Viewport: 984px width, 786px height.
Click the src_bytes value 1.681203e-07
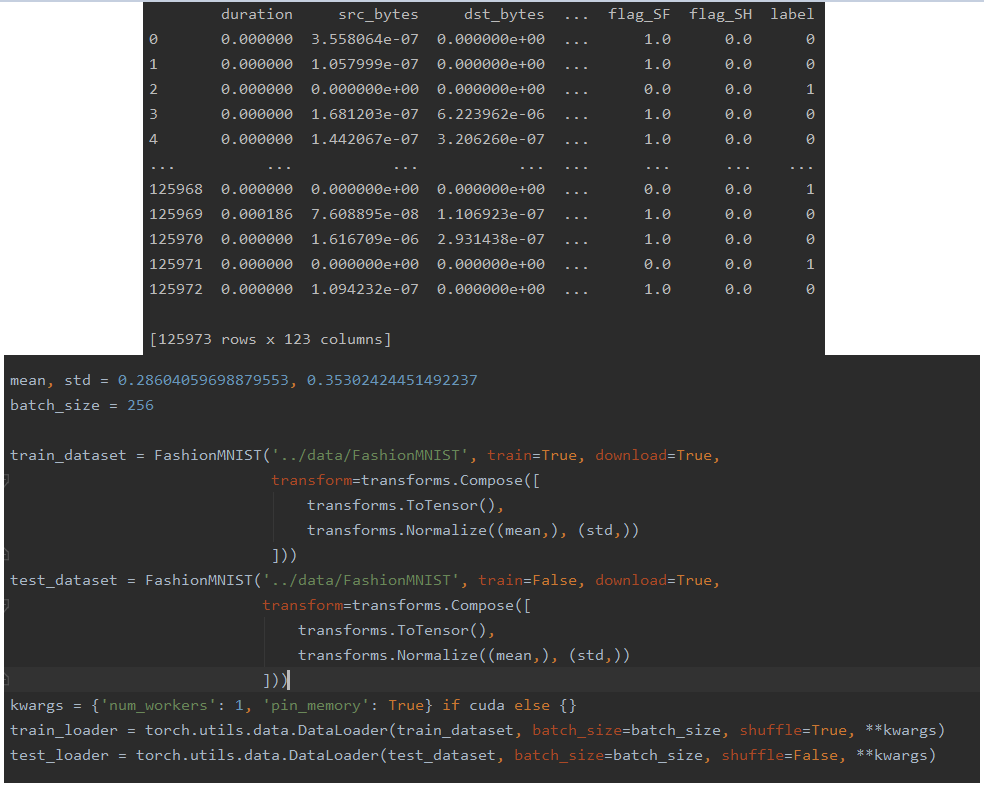(x=365, y=115)
